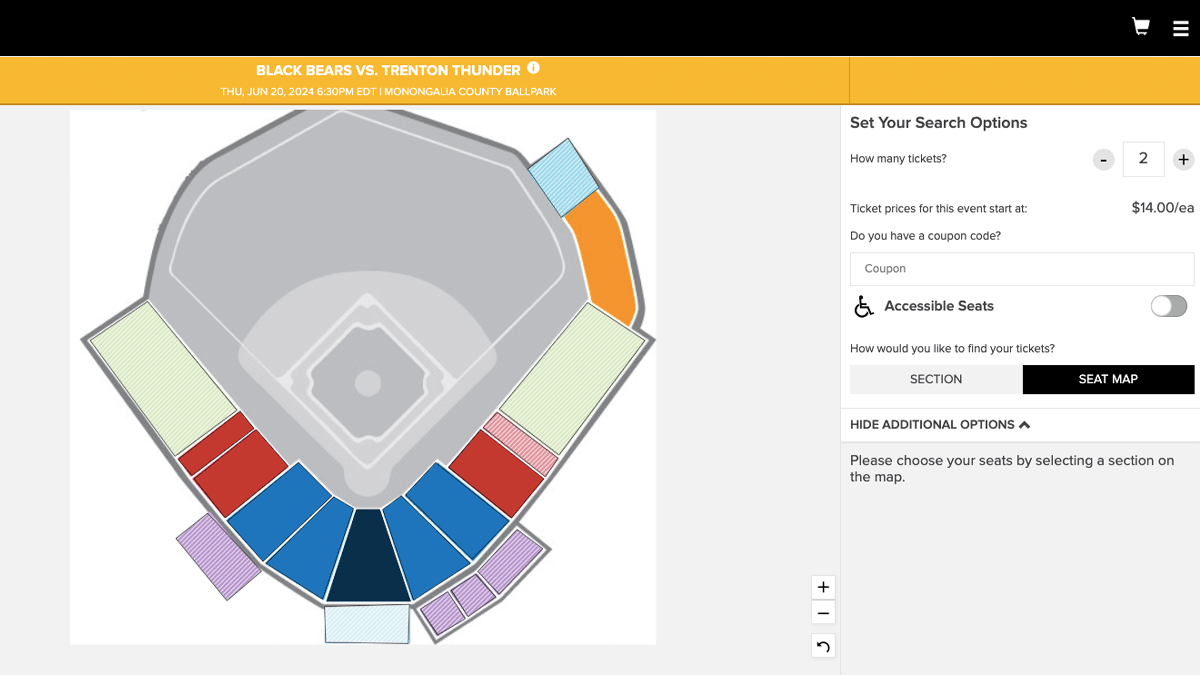
Task: Choose the light blue section below home plate
Action: click(367, 623)
